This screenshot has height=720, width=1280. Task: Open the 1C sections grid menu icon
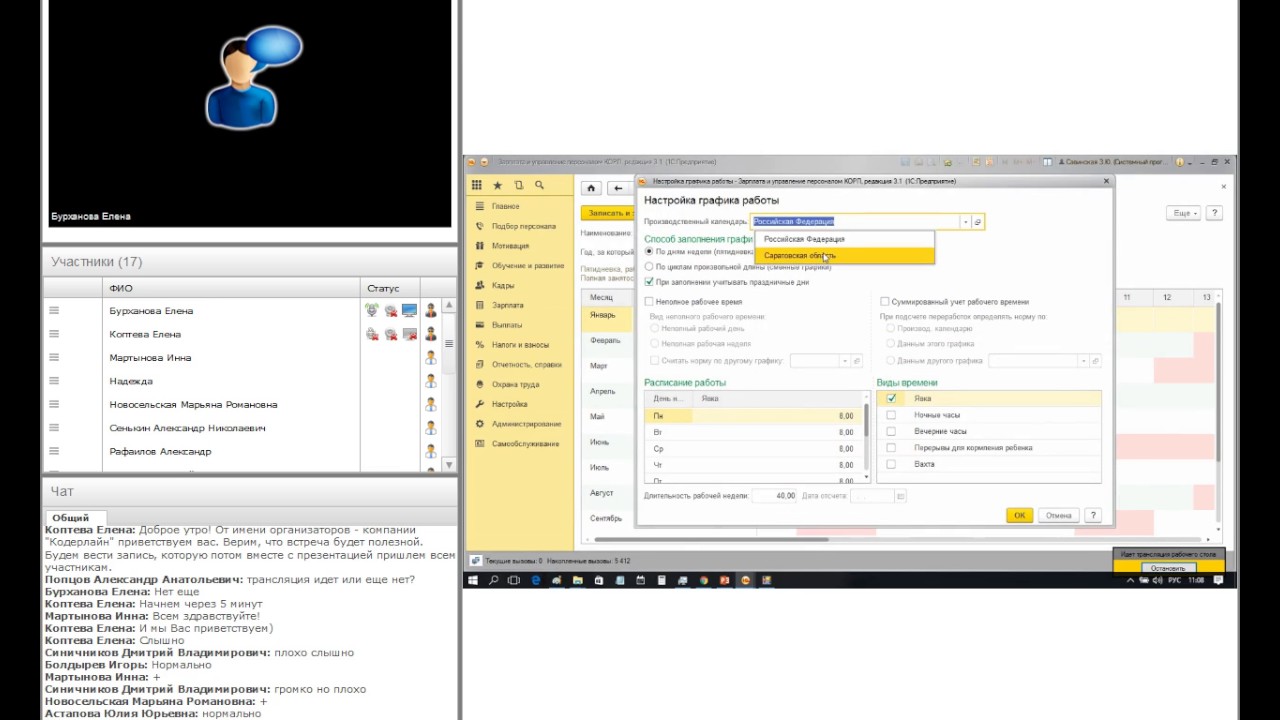point(477,185)
